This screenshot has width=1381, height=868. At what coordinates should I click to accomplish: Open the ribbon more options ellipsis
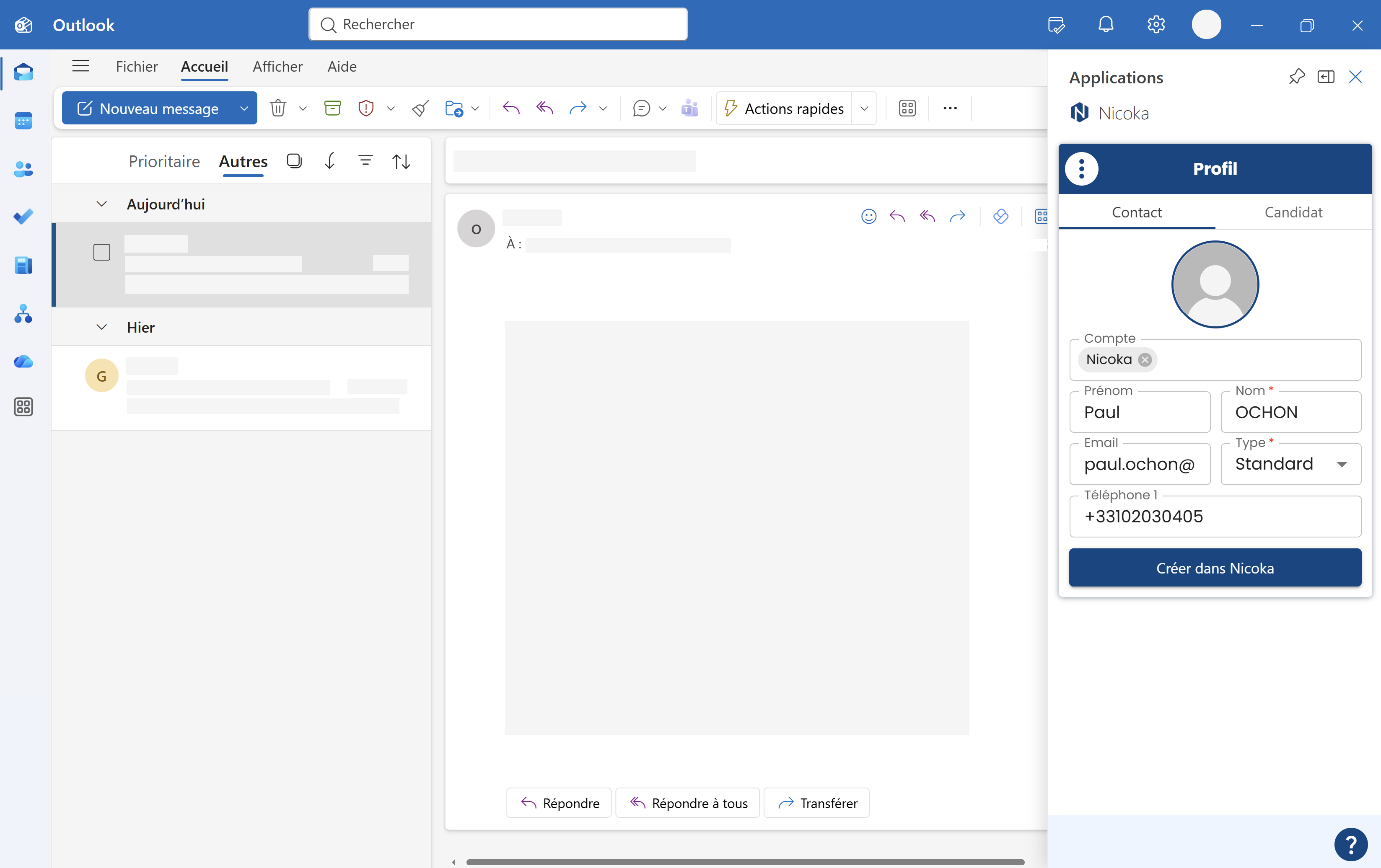click(950, 108)
